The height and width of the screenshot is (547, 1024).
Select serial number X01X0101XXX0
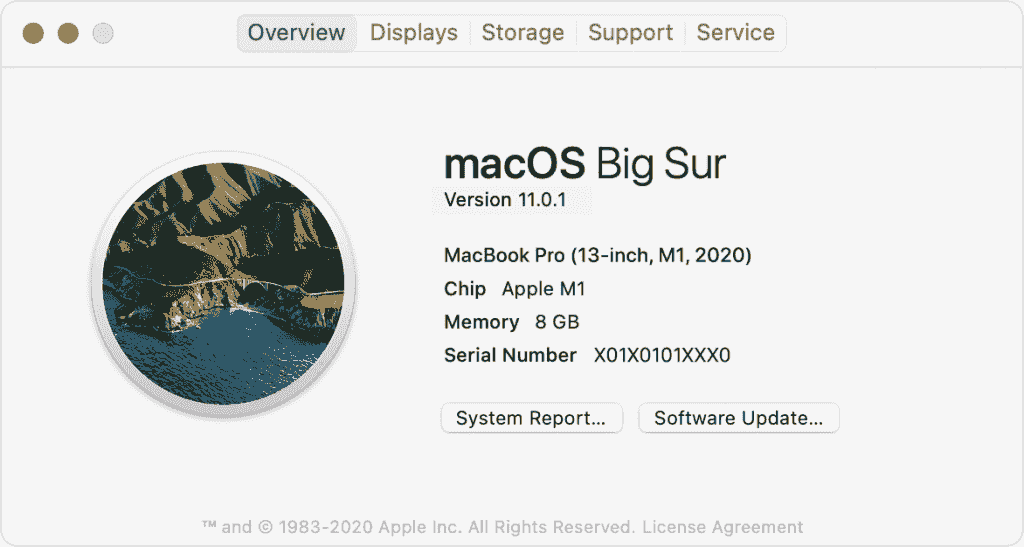coord(662,355)
